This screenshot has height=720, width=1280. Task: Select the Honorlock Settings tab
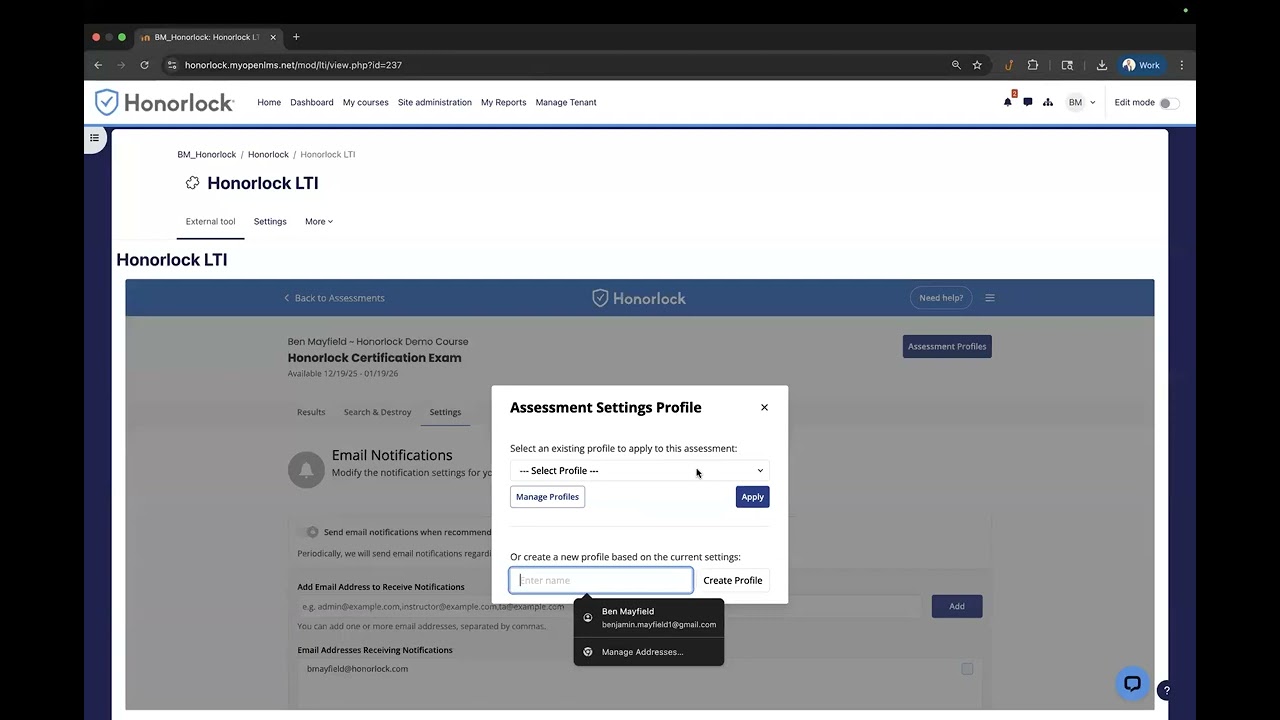pyautogui.click(x=445, y=412)
